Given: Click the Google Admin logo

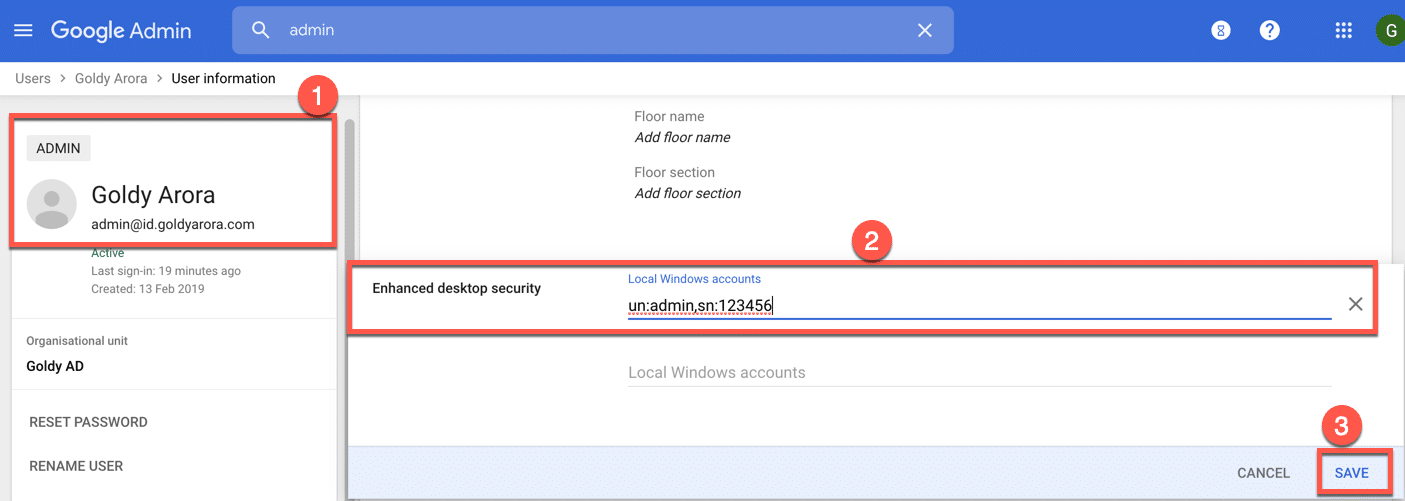Looking at the screenshot, I should tap(121, 30).
